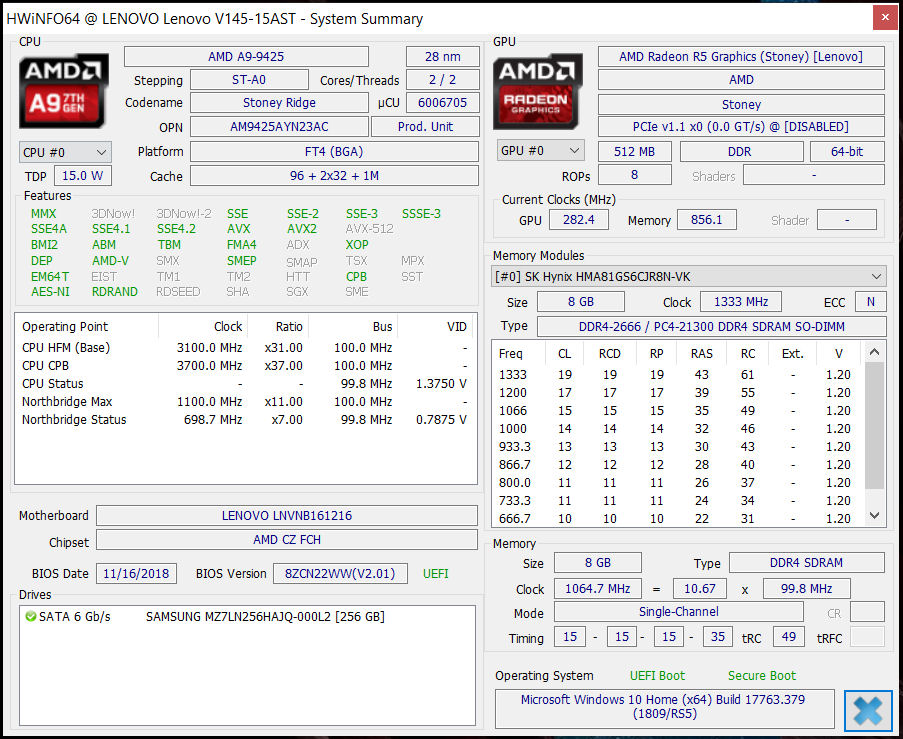
Task: Close the System Summary window
Action: 885,18
